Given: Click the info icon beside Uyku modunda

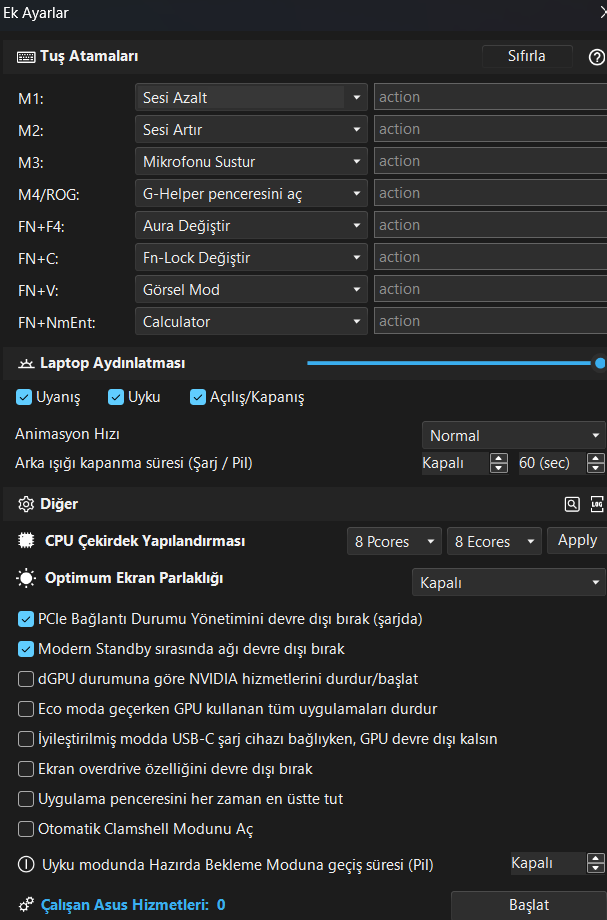Looking at the screenshot, I should (26, 864).
